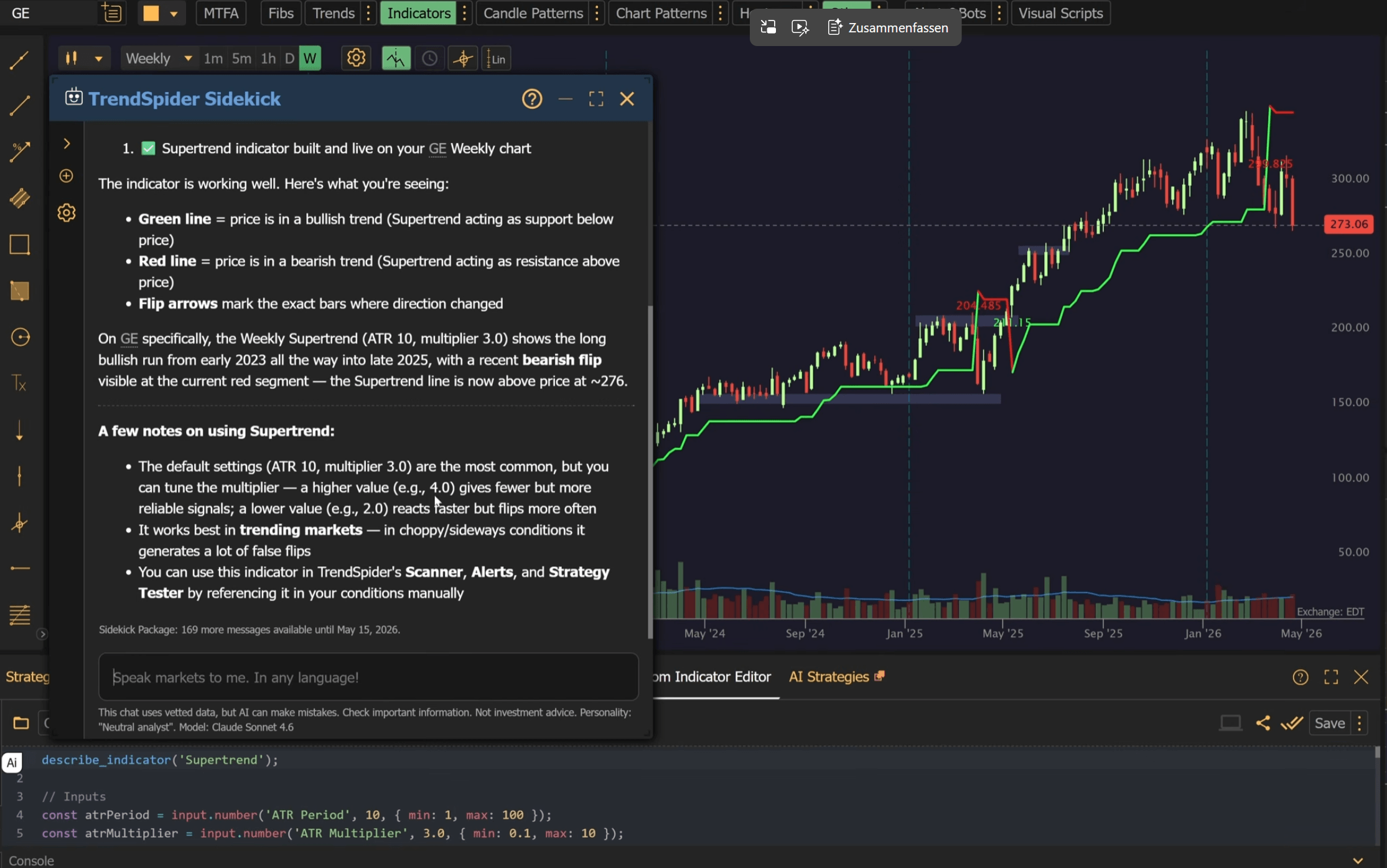The image size is (1387, 868).
Task: Enter Sidekick fullscreen mode
Action: 596,99
